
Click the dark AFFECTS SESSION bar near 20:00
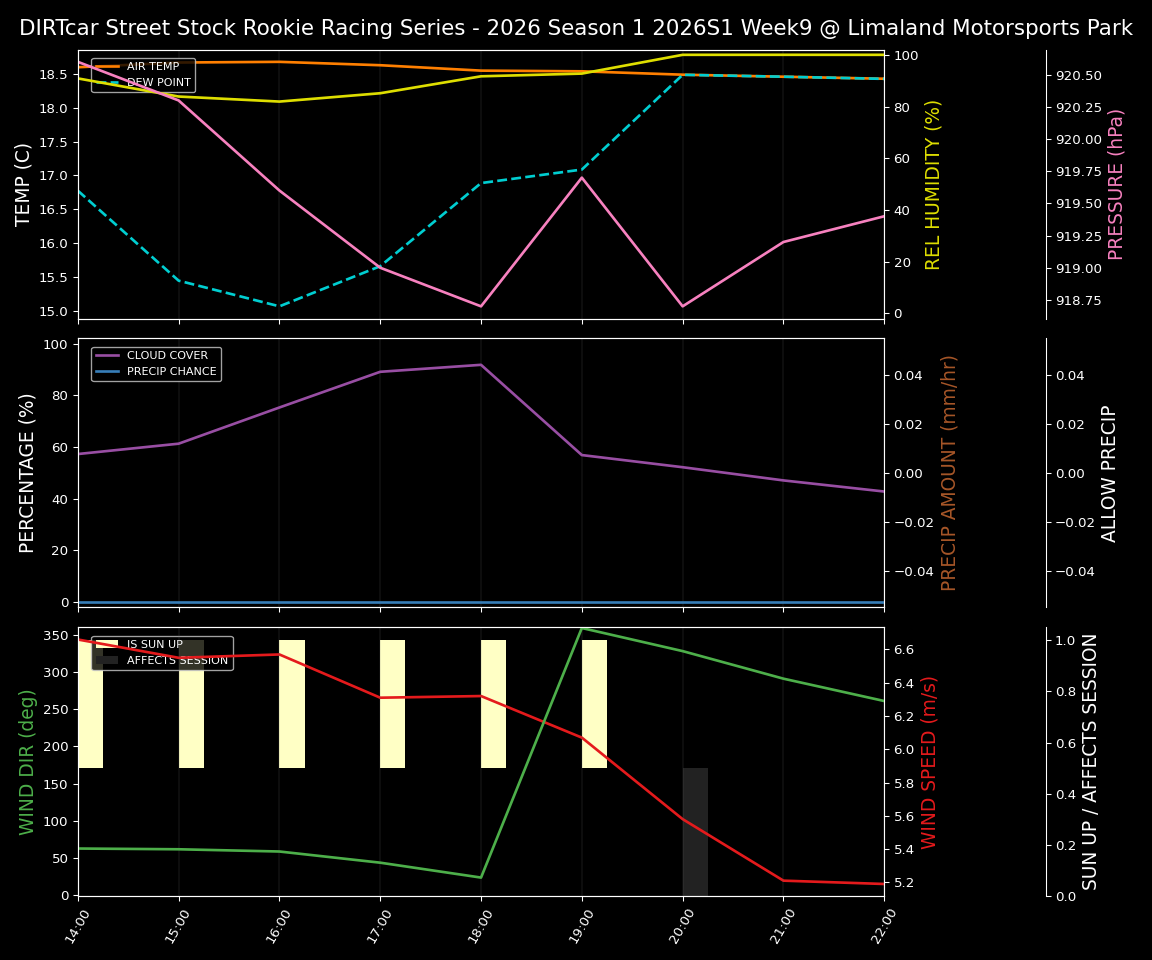695,830
